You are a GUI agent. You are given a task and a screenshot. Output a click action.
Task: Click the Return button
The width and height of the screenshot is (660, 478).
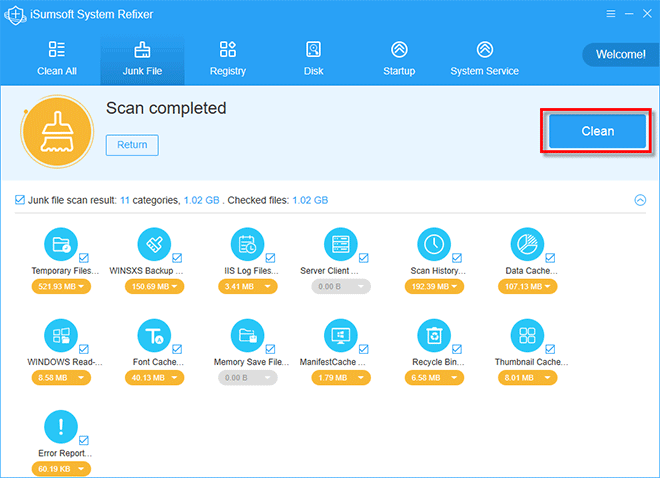pos(132,145)
